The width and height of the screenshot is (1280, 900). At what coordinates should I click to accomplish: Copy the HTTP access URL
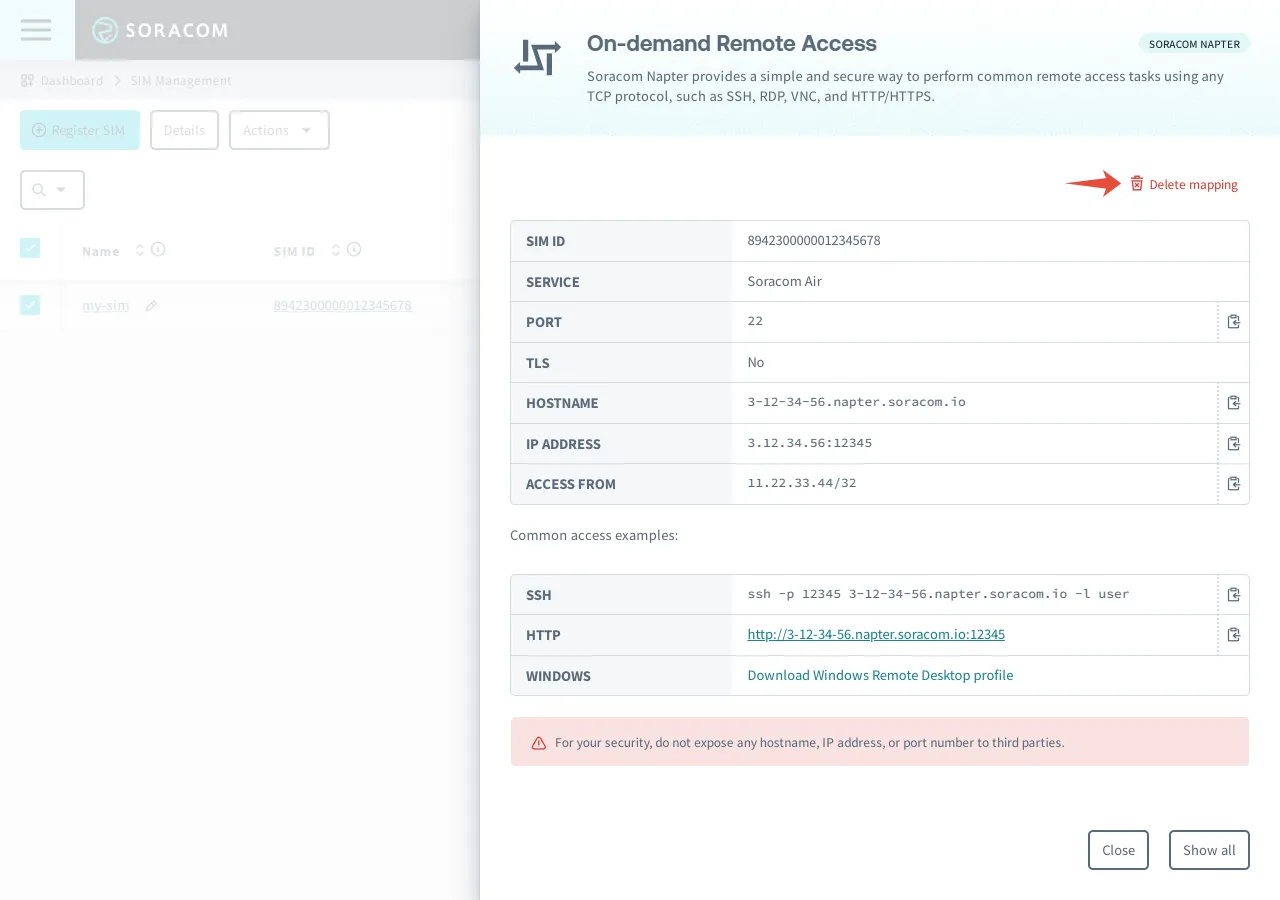point(1234,635)
